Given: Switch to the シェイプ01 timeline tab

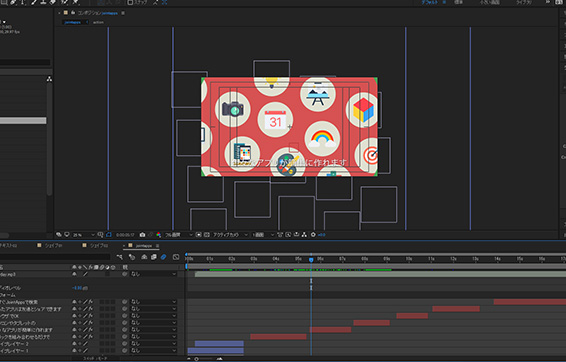Looking at the screenshot, I should 53,246.
